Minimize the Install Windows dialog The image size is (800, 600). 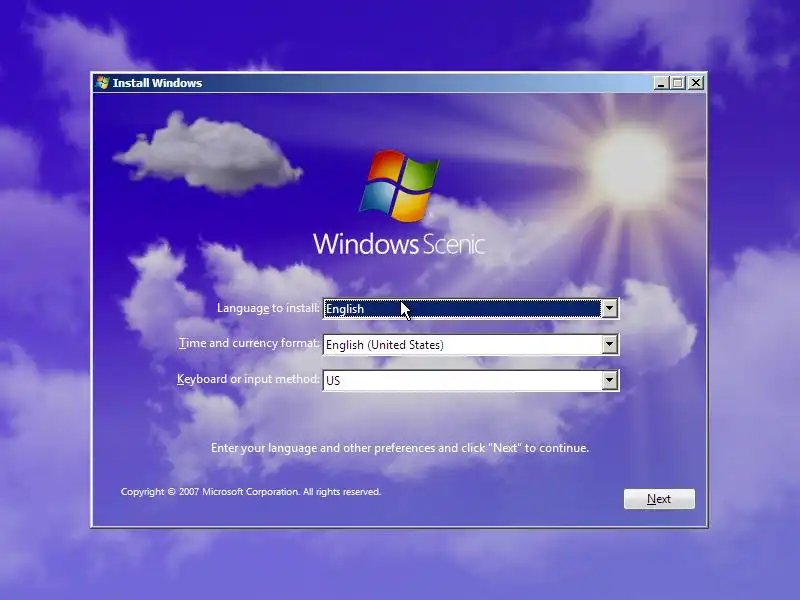tap(661, 83)
